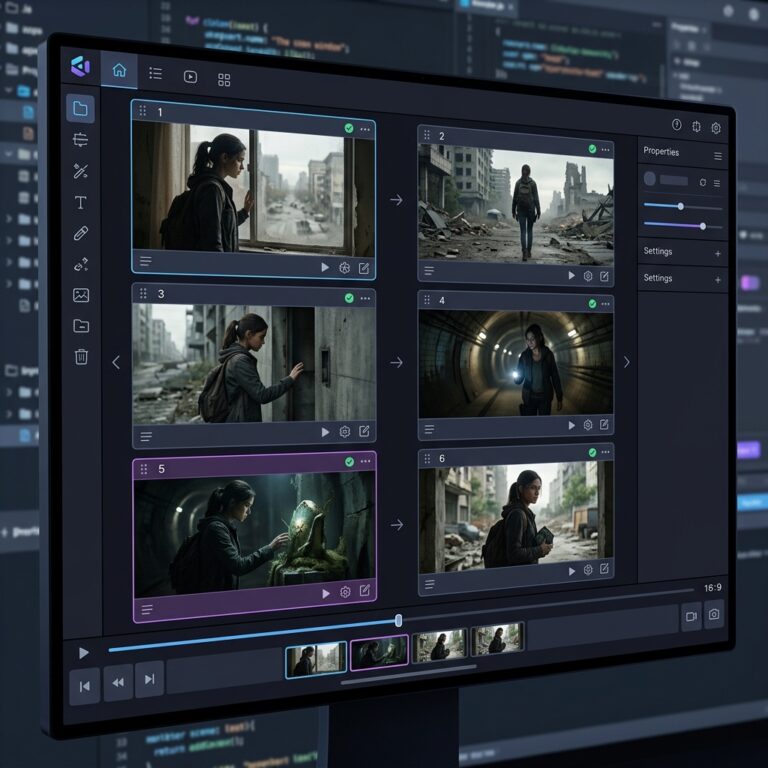Play the timeline
The width and height of the screenshot is (768, 768).
point(84,653)
